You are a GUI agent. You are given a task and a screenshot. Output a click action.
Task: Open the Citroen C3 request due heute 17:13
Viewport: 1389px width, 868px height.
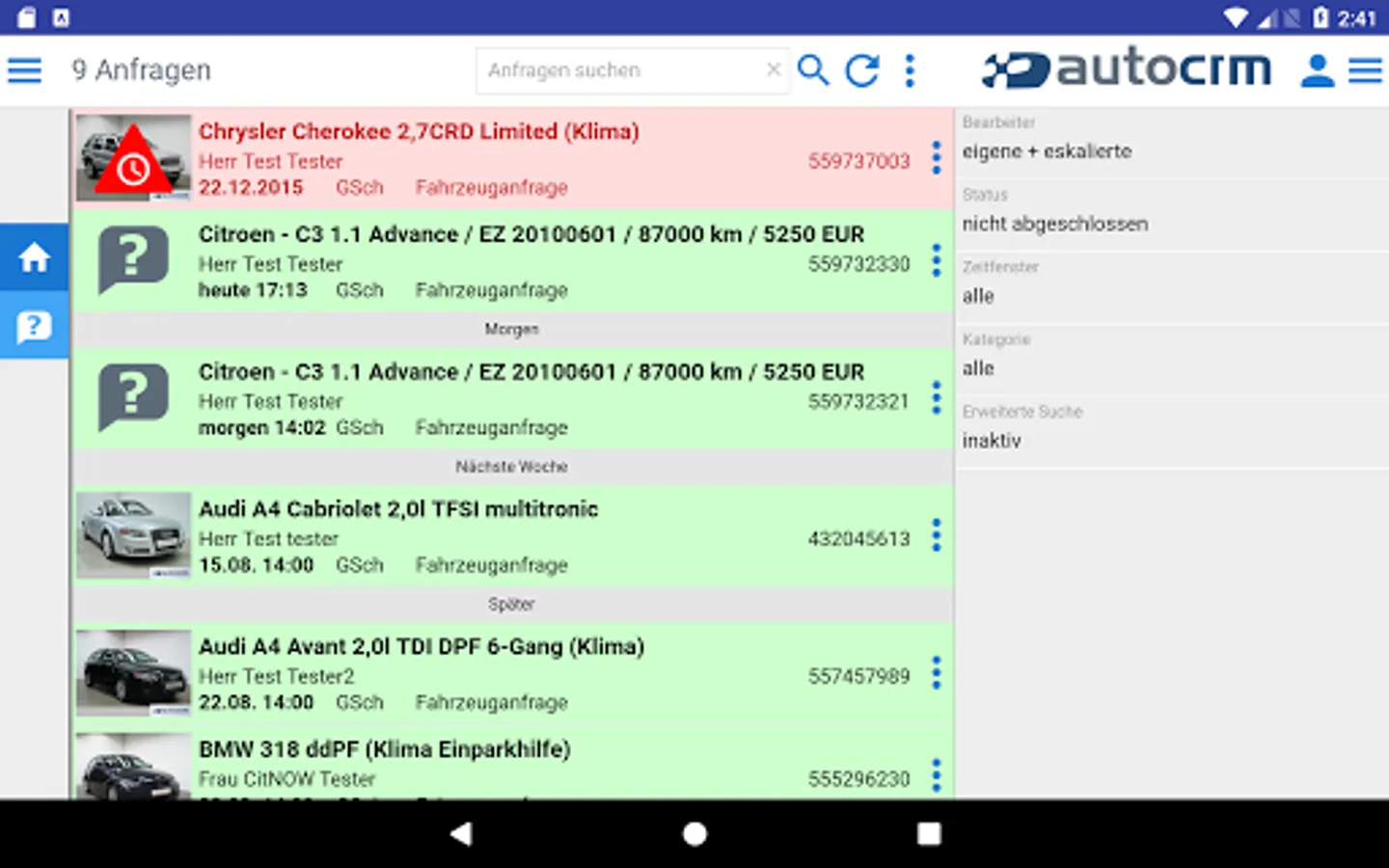(x=513, y=260)
